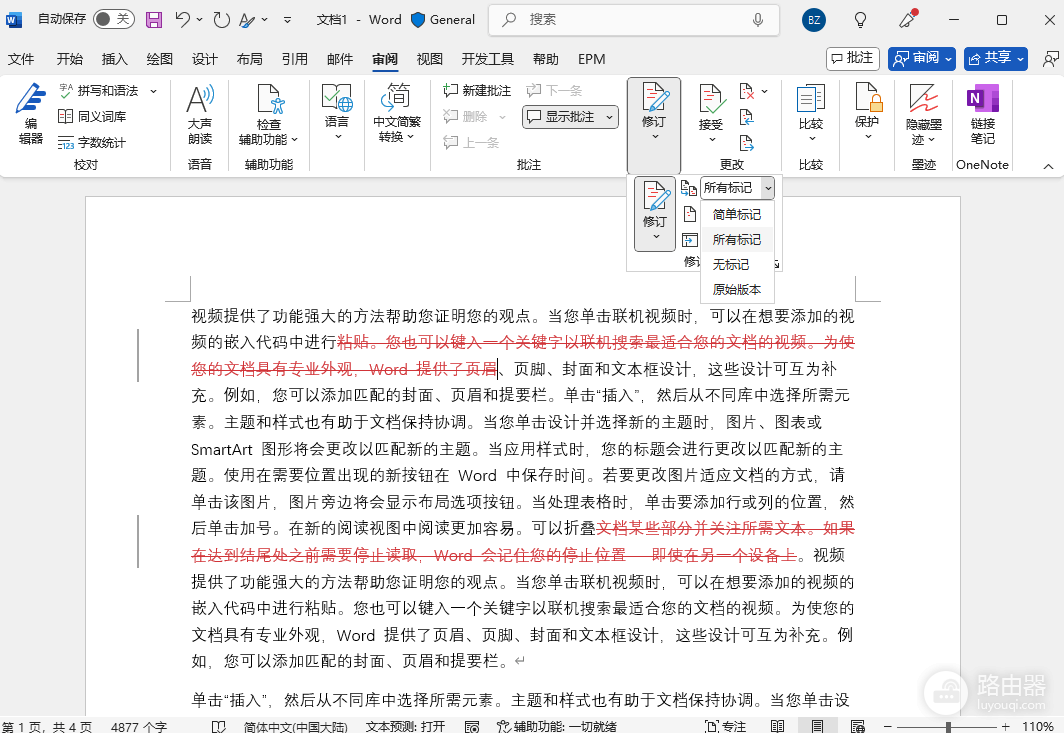Open the Thesaurus (同义词库)
1064x733 pixels.
(x=93, y=117)
